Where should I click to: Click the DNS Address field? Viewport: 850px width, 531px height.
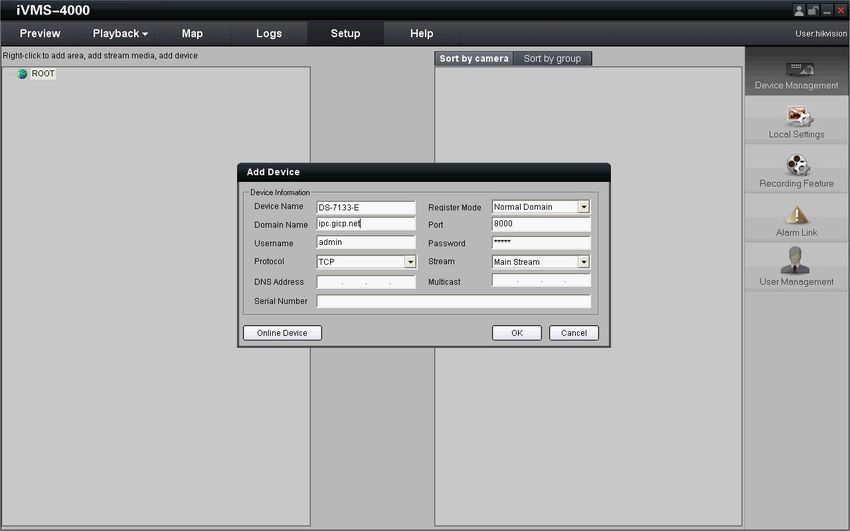coord(366,282)
